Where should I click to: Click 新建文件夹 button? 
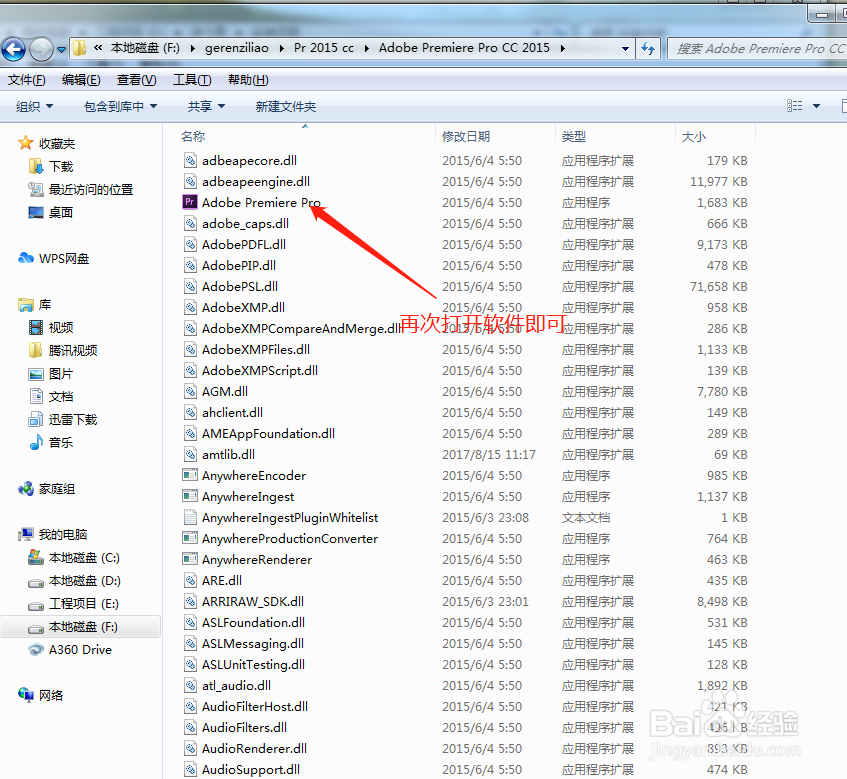point(286,106)
